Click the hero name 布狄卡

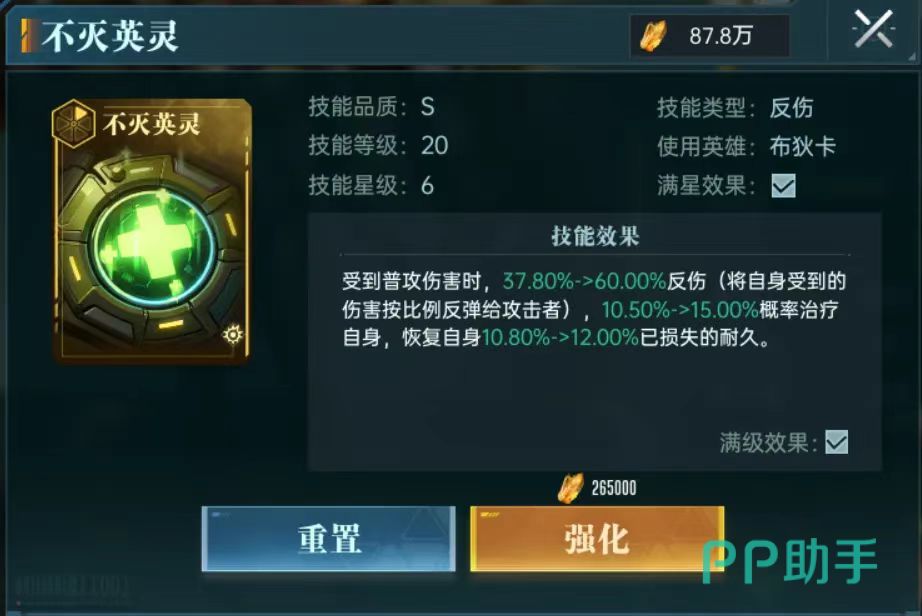pyautogui.click(x=803, y=146)
